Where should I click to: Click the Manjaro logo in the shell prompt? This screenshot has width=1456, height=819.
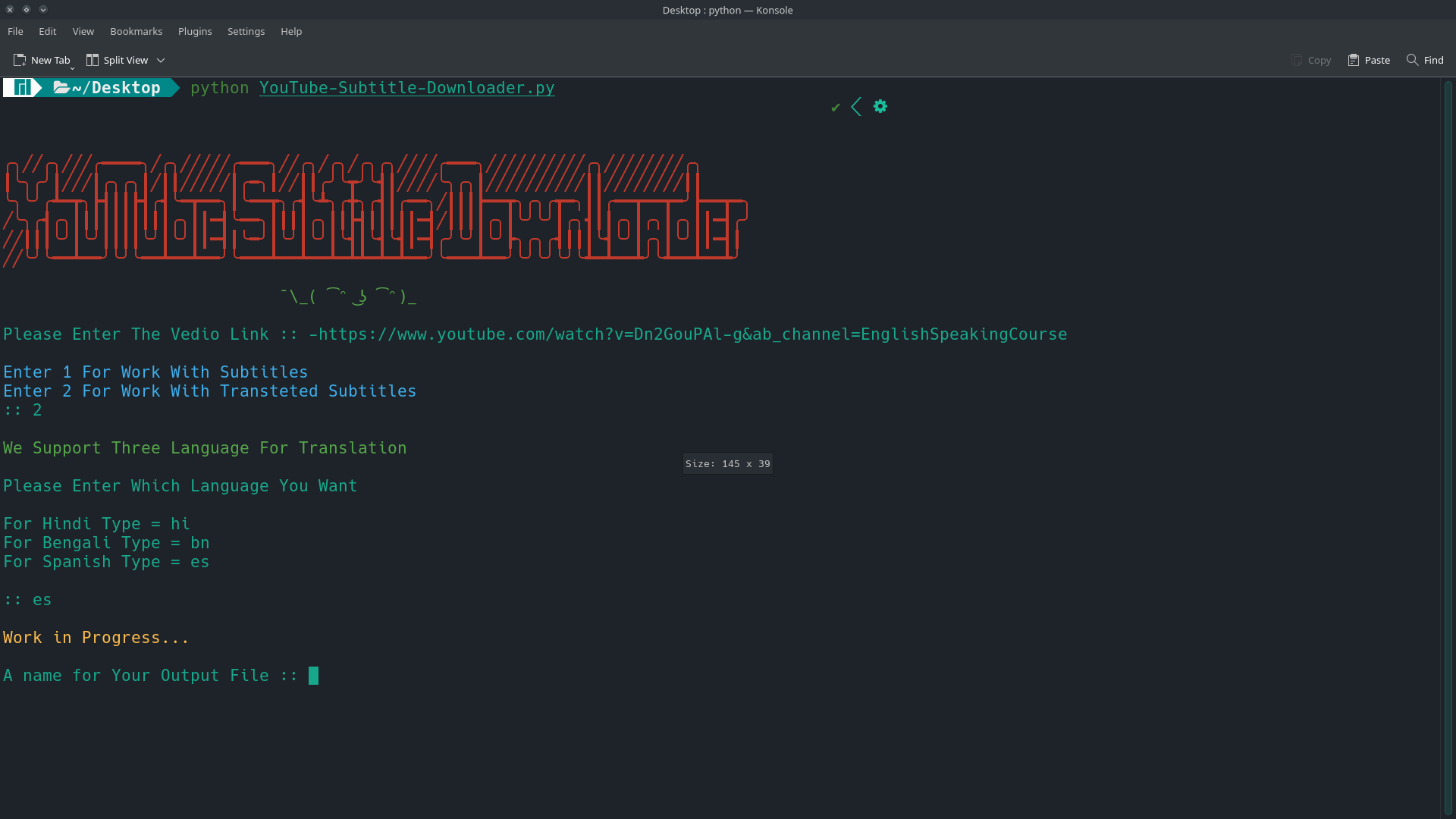tap(21, 87)
